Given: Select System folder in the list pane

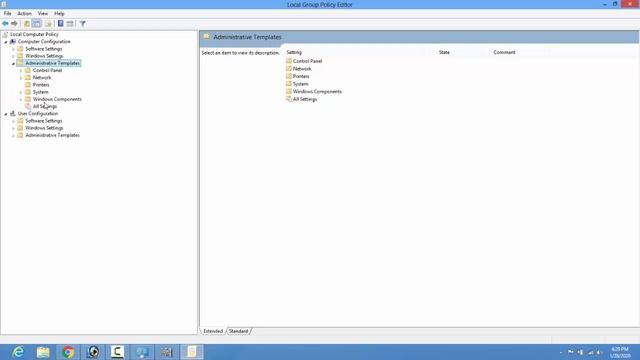Looking at the screenshot, I should (300, 84).
